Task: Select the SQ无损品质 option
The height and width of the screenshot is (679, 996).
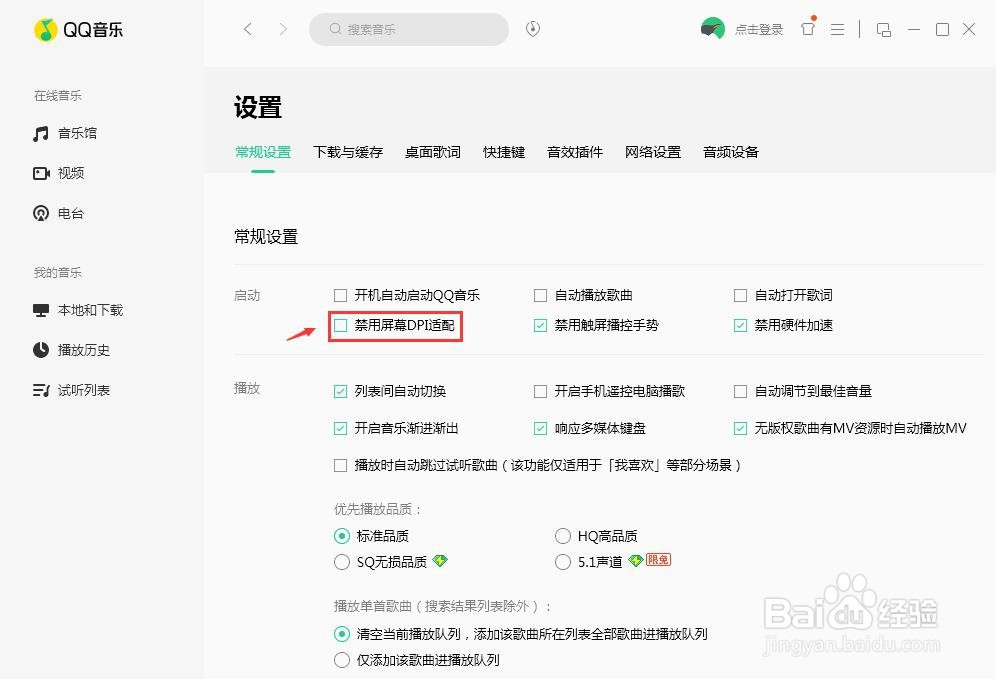Action: pos(341,562)
